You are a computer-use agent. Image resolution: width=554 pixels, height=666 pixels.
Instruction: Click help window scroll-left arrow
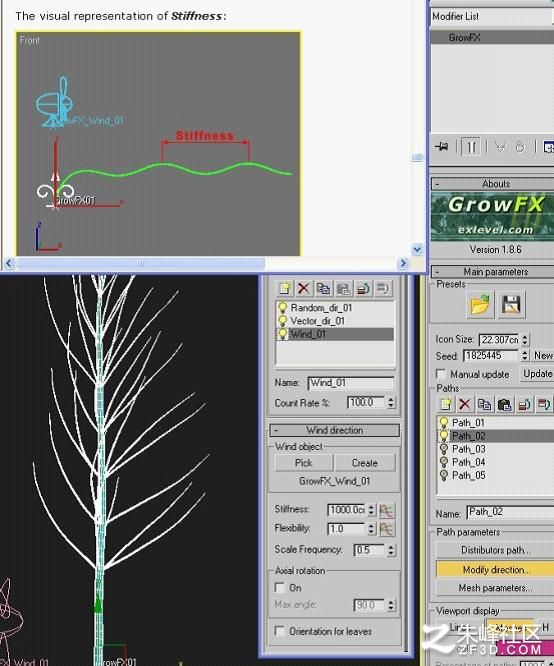click(x=9, y=264)
